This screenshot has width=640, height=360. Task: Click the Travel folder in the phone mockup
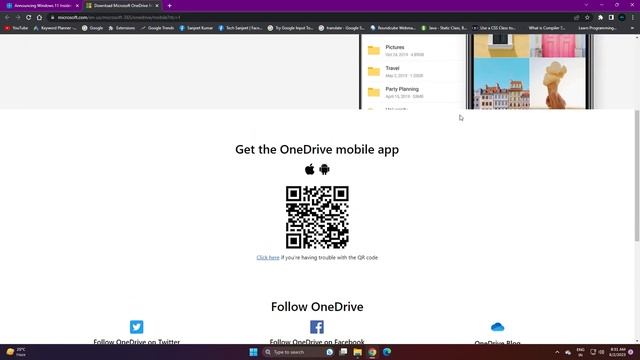396,71
